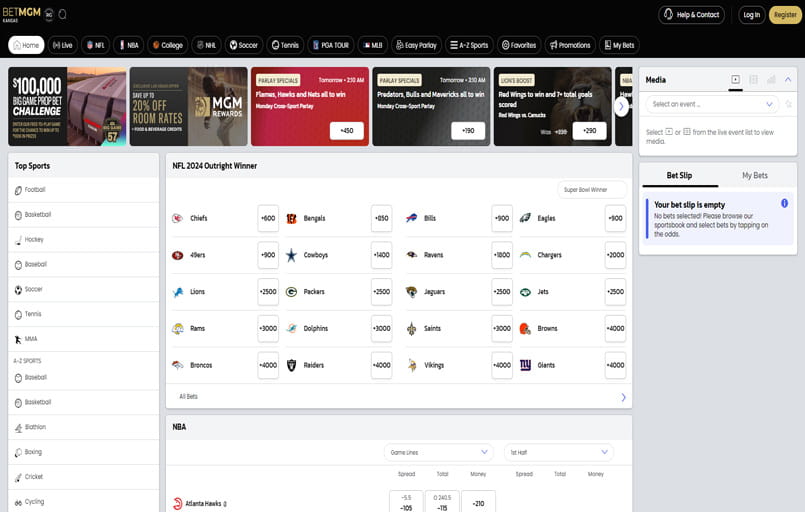Click the Super Bowl Winner chip
Viewport: 805px width, 512px height.
point(592,190)
